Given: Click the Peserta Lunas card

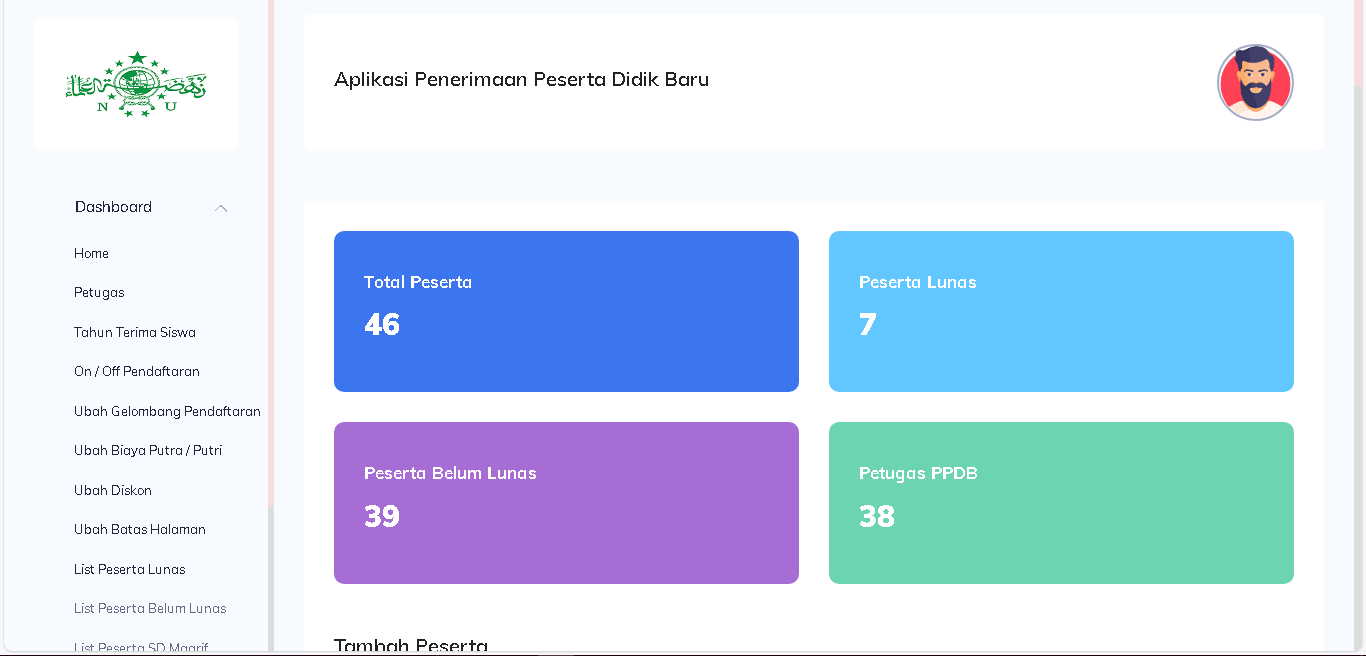Looking at the screenshot, I should pos(1061,311).
